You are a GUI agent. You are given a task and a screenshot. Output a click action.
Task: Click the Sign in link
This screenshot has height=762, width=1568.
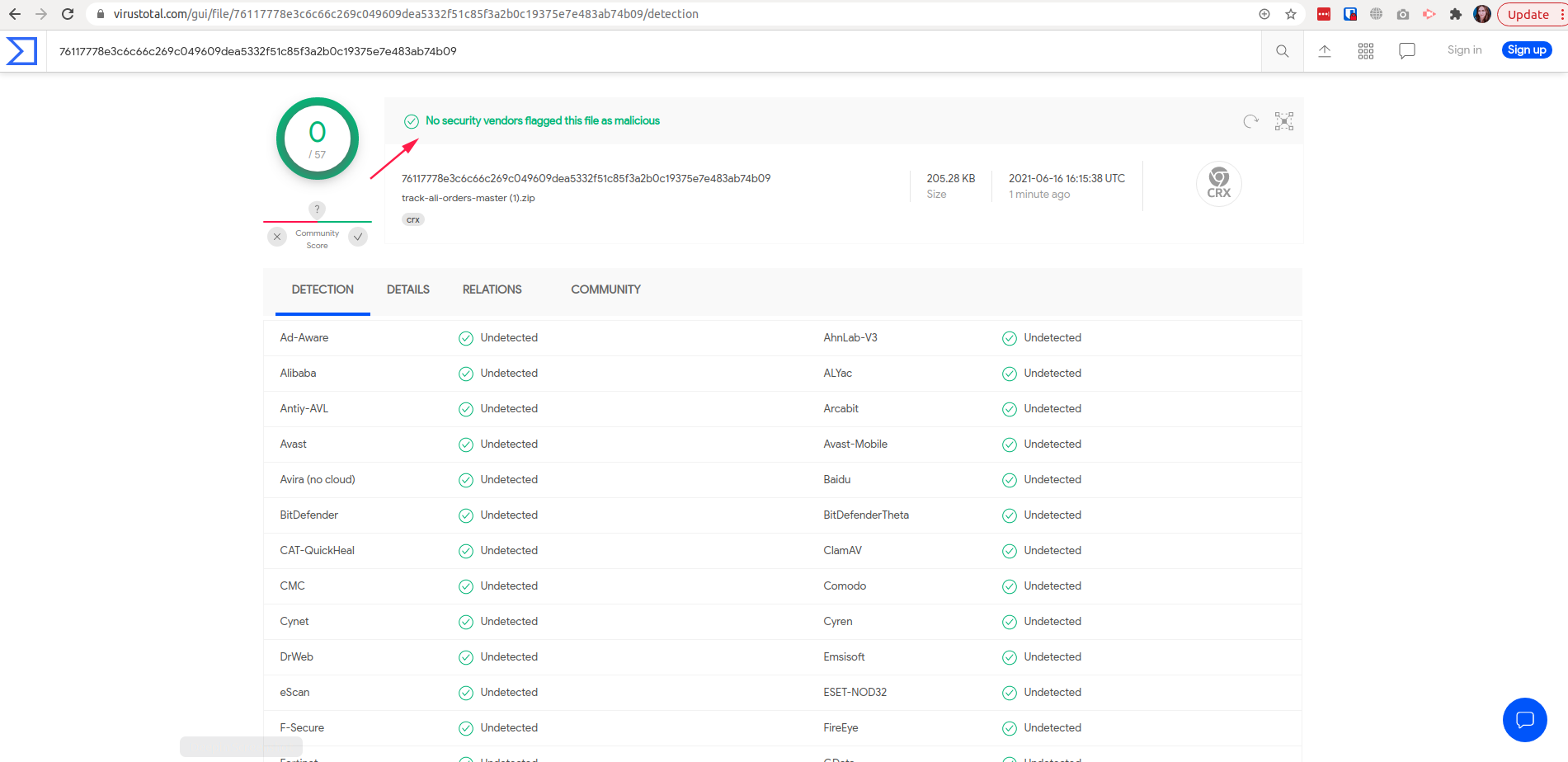1464,50
